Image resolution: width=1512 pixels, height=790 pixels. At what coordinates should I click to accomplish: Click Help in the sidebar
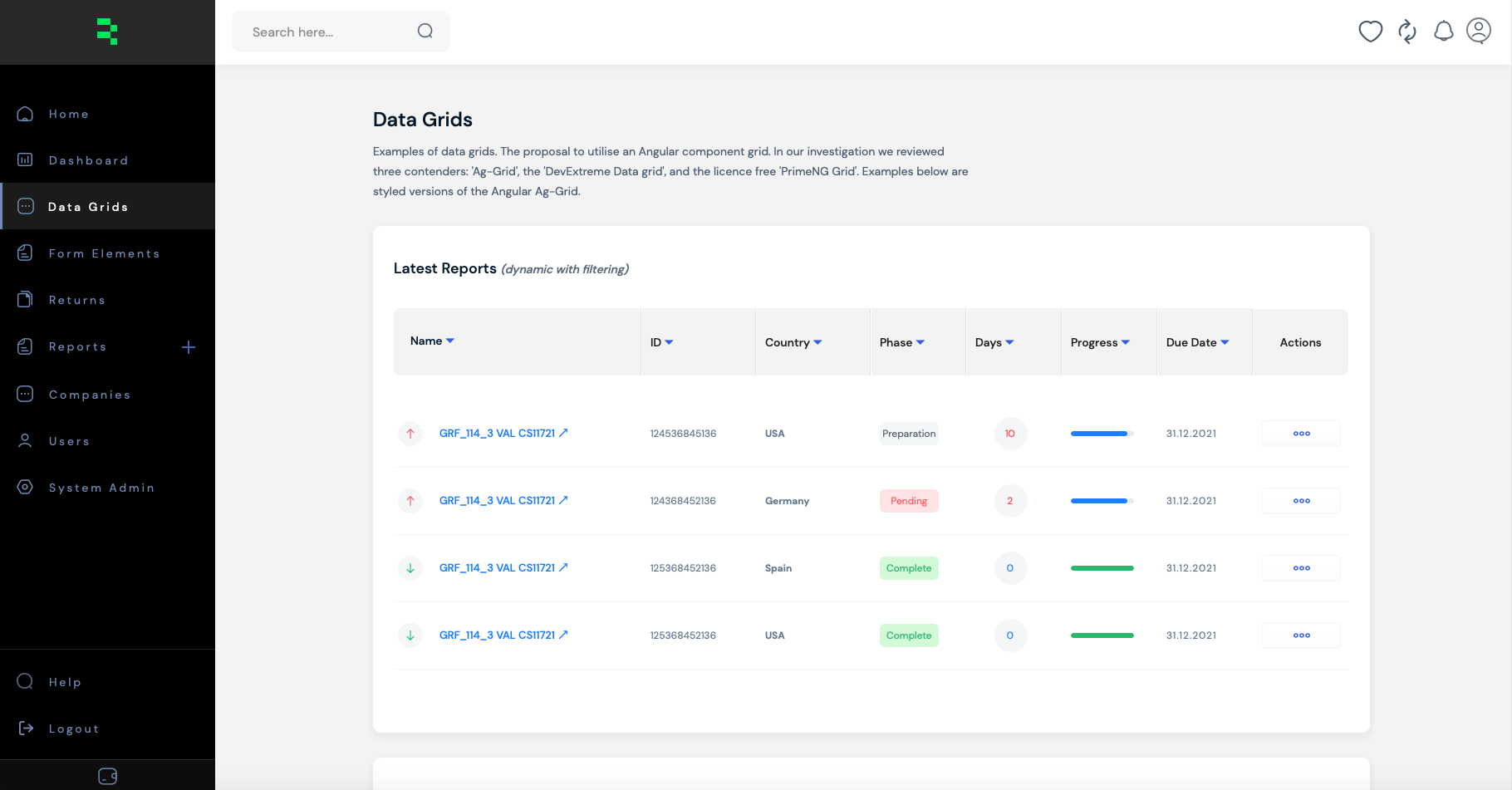(x=108, y=682)
